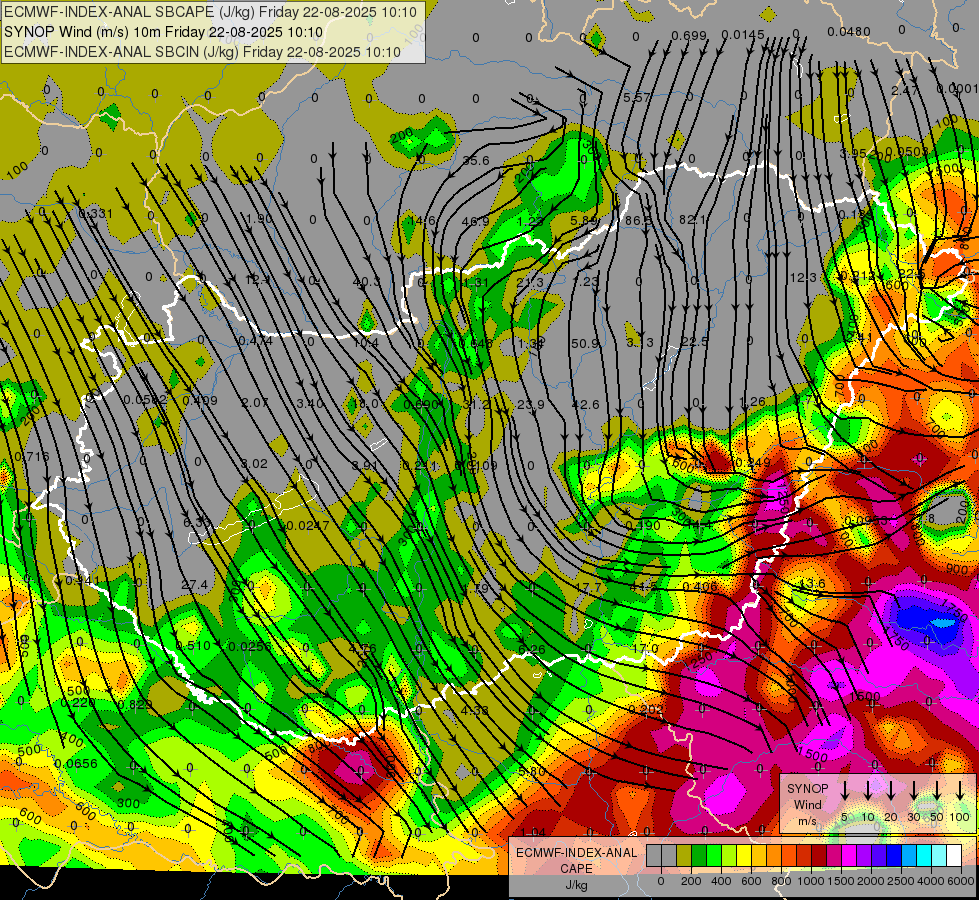The height and width of the screenshot is (900, 979).
Task: Click the map value 0.716
Action: 31,457
